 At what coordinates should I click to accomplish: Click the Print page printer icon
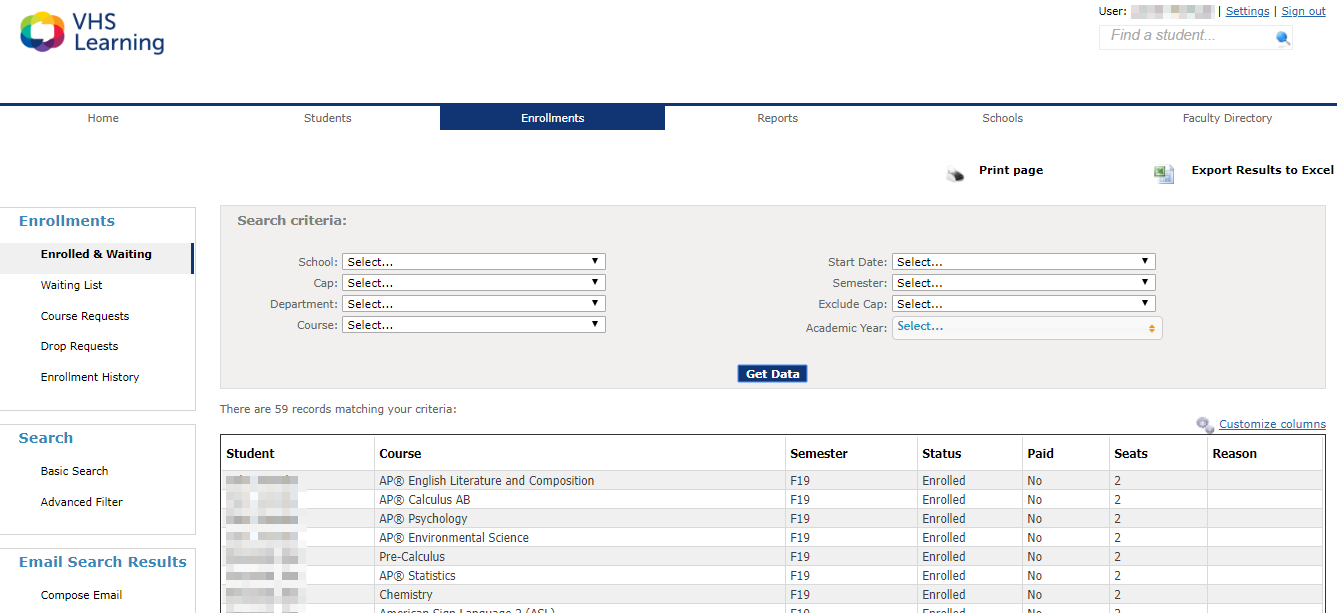click(955, 171)
